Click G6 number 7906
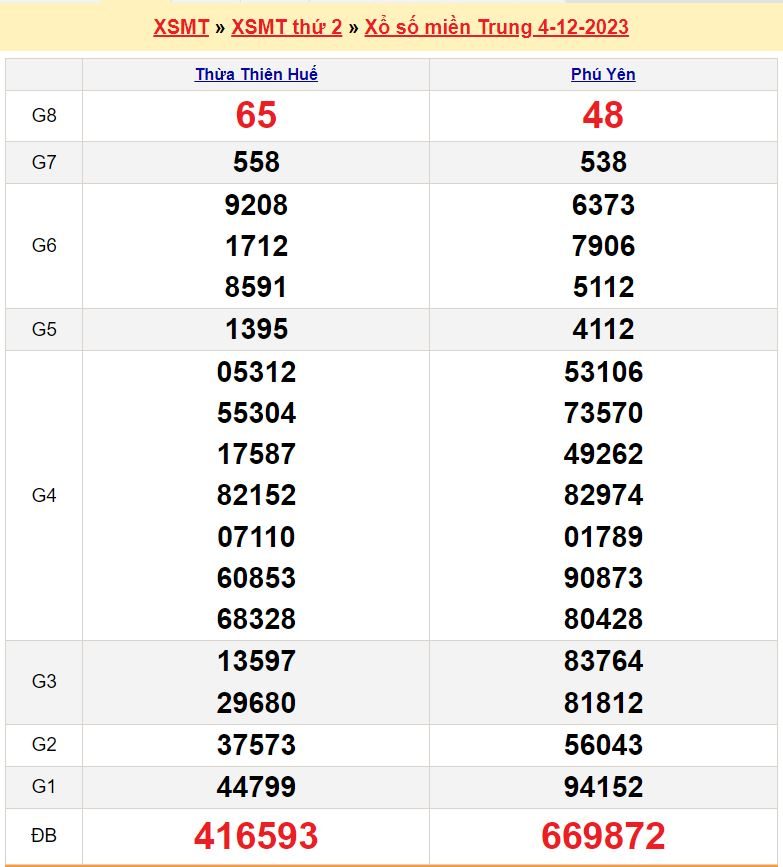 603,246
